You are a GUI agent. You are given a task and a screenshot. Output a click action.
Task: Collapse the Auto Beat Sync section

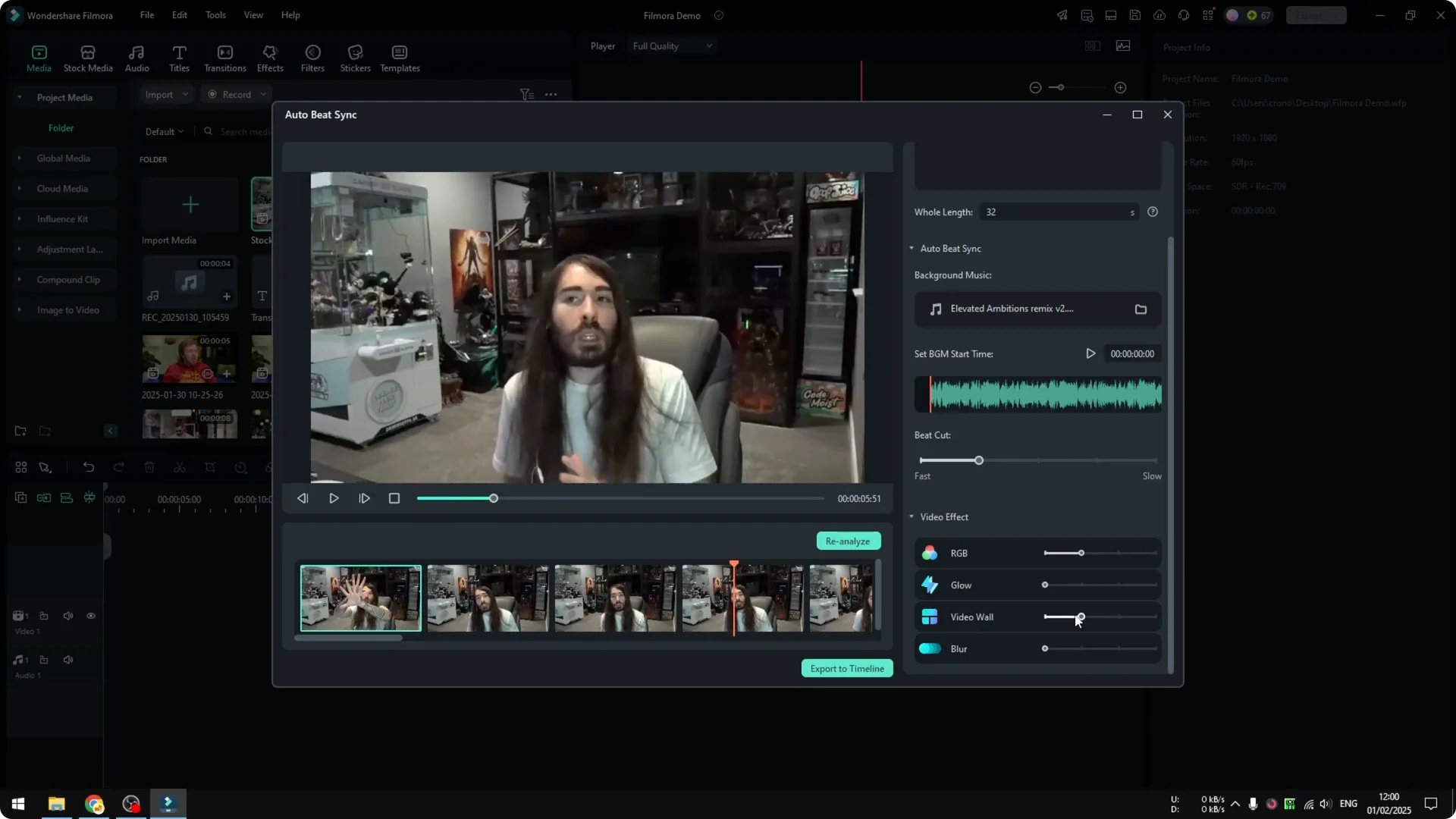click(x=912, y=248)
